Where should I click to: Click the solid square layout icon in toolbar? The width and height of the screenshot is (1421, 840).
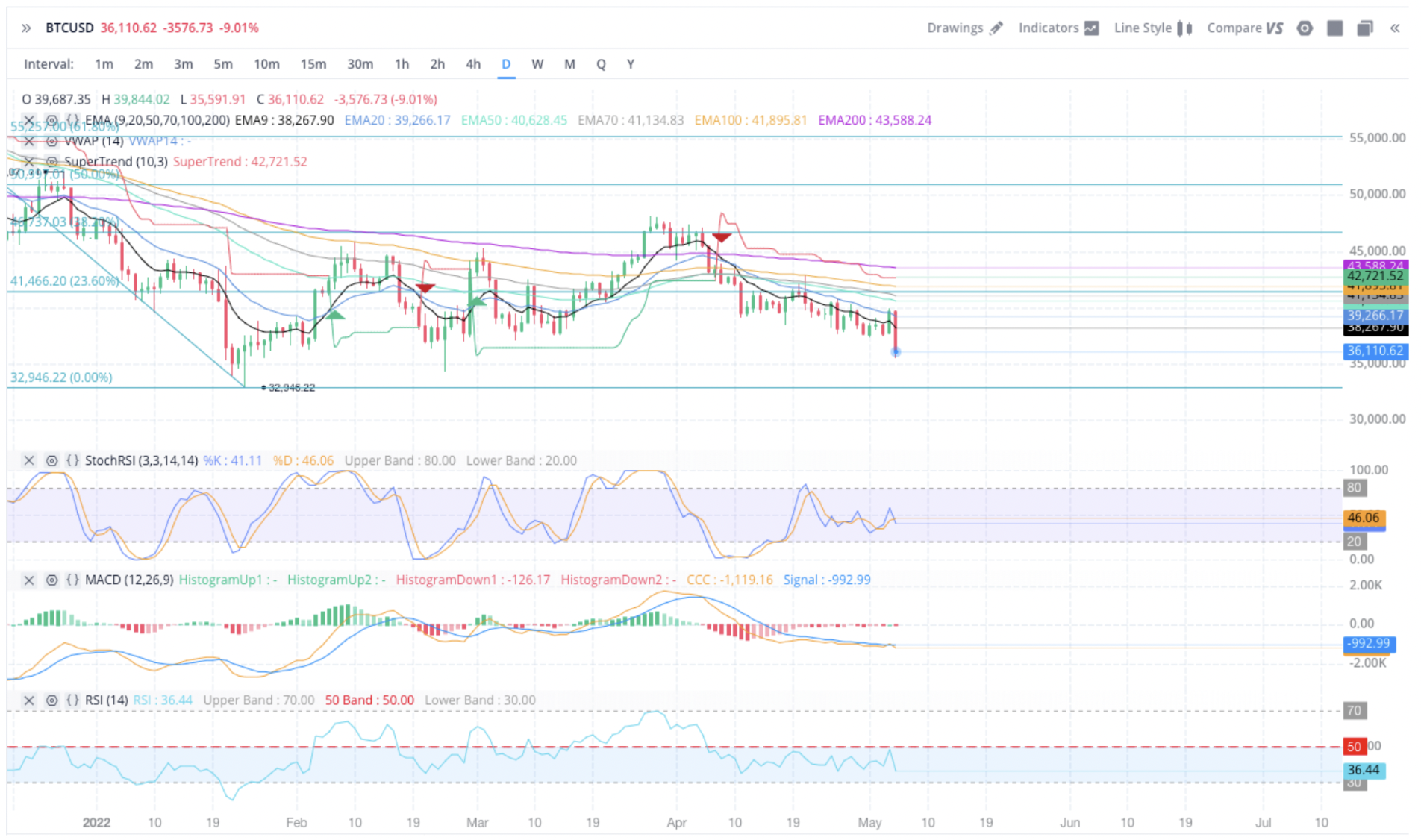(1335, 28)
